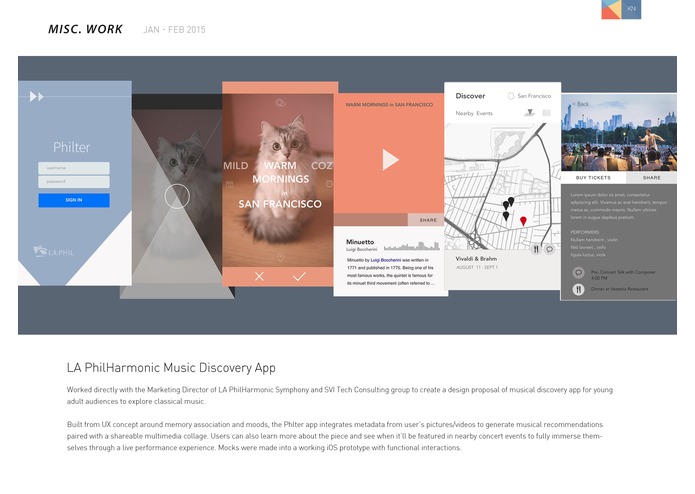Click chat bubble icon beside Pre-Concert Talk
The width and height of the screenshot is (695, 494).
pos(578,272)
